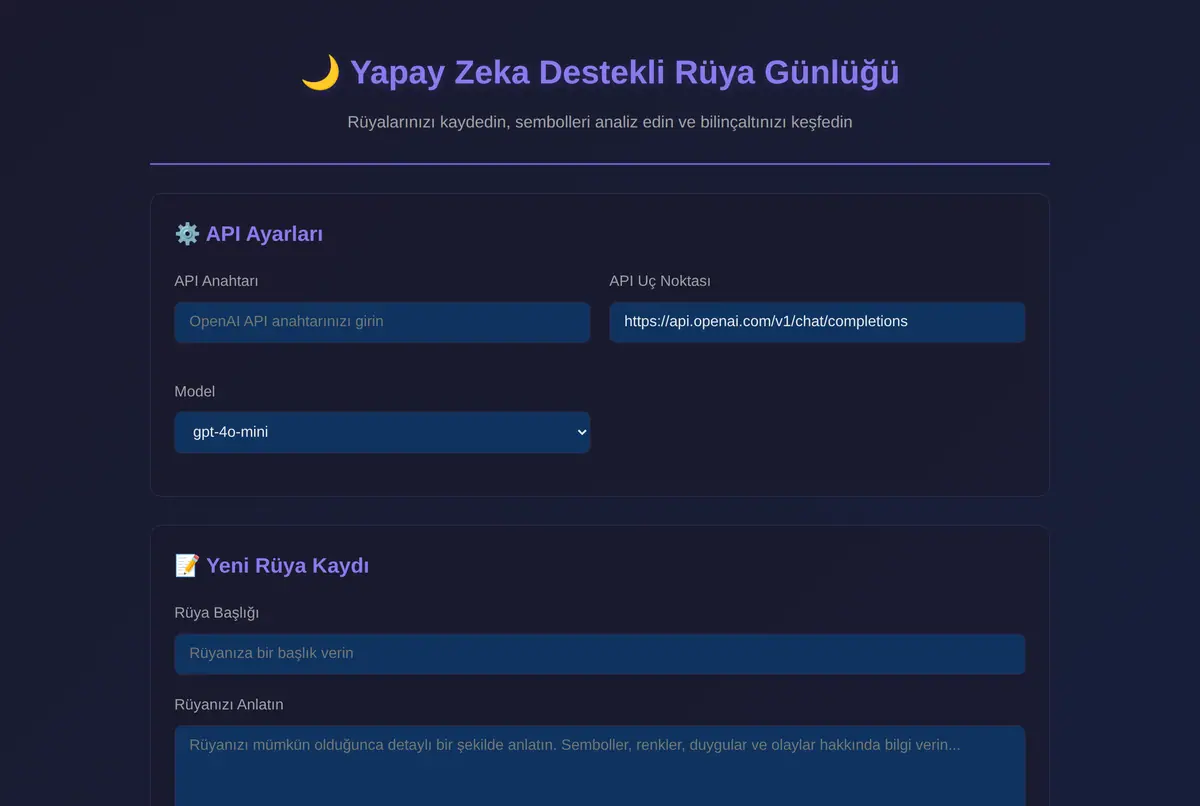Click the "API Ayarları" section heading

click(x=264, y=234)
